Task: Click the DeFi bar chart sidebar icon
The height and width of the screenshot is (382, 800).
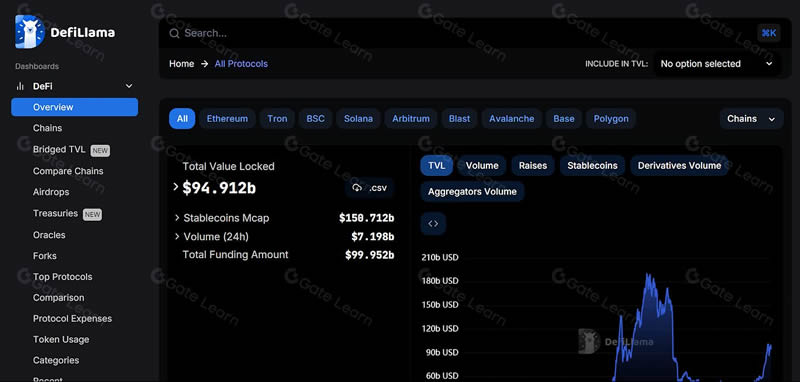Action: (x=20, y=86)
